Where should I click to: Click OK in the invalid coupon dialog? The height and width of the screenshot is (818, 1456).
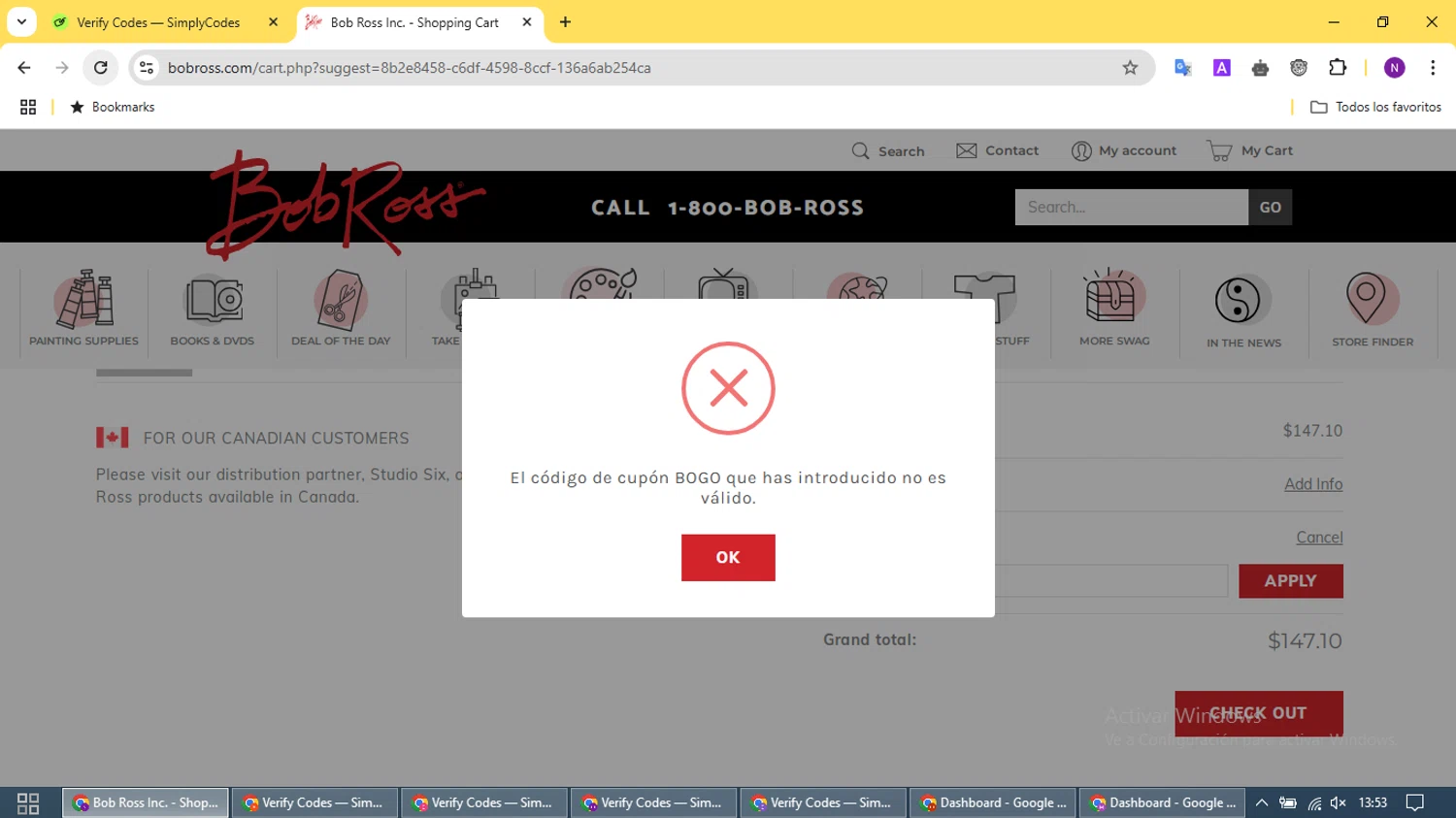click(x=728, y=558)
